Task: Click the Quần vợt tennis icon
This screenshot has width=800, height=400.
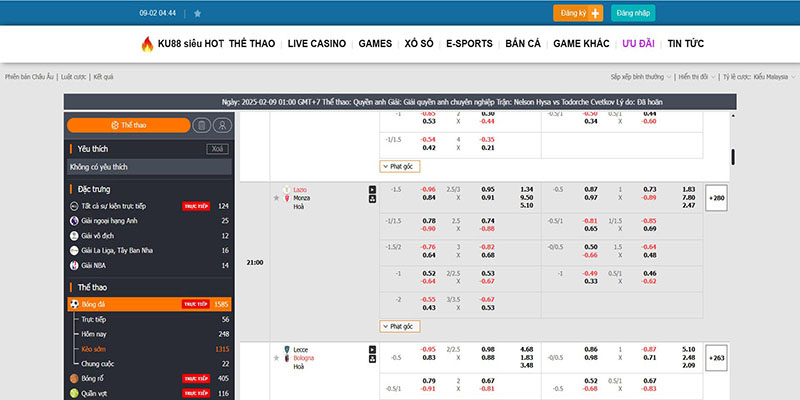Action: click(x=74, y=394)
